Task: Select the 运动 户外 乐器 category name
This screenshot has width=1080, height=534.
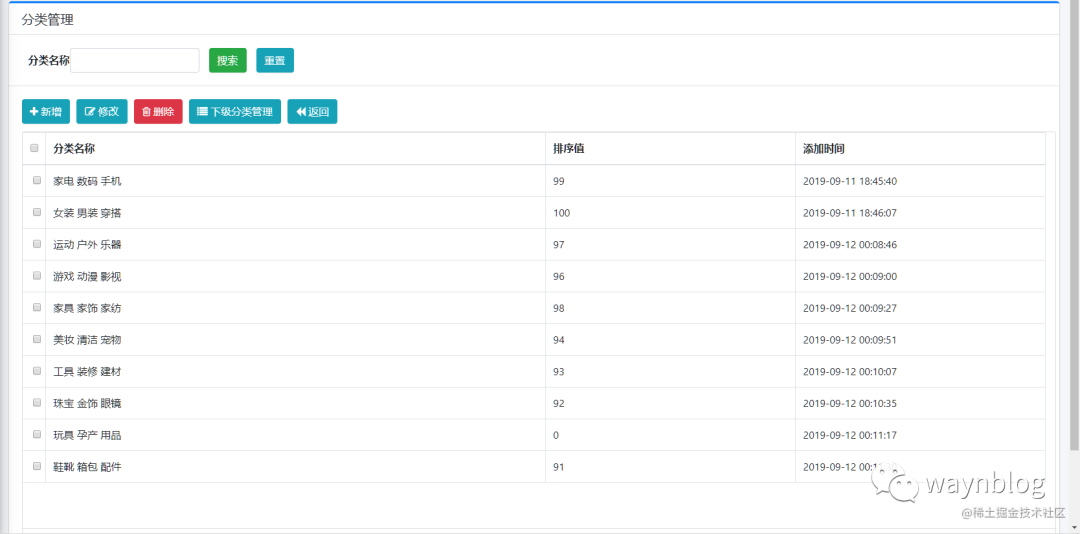Action: [x=87, y=245]
